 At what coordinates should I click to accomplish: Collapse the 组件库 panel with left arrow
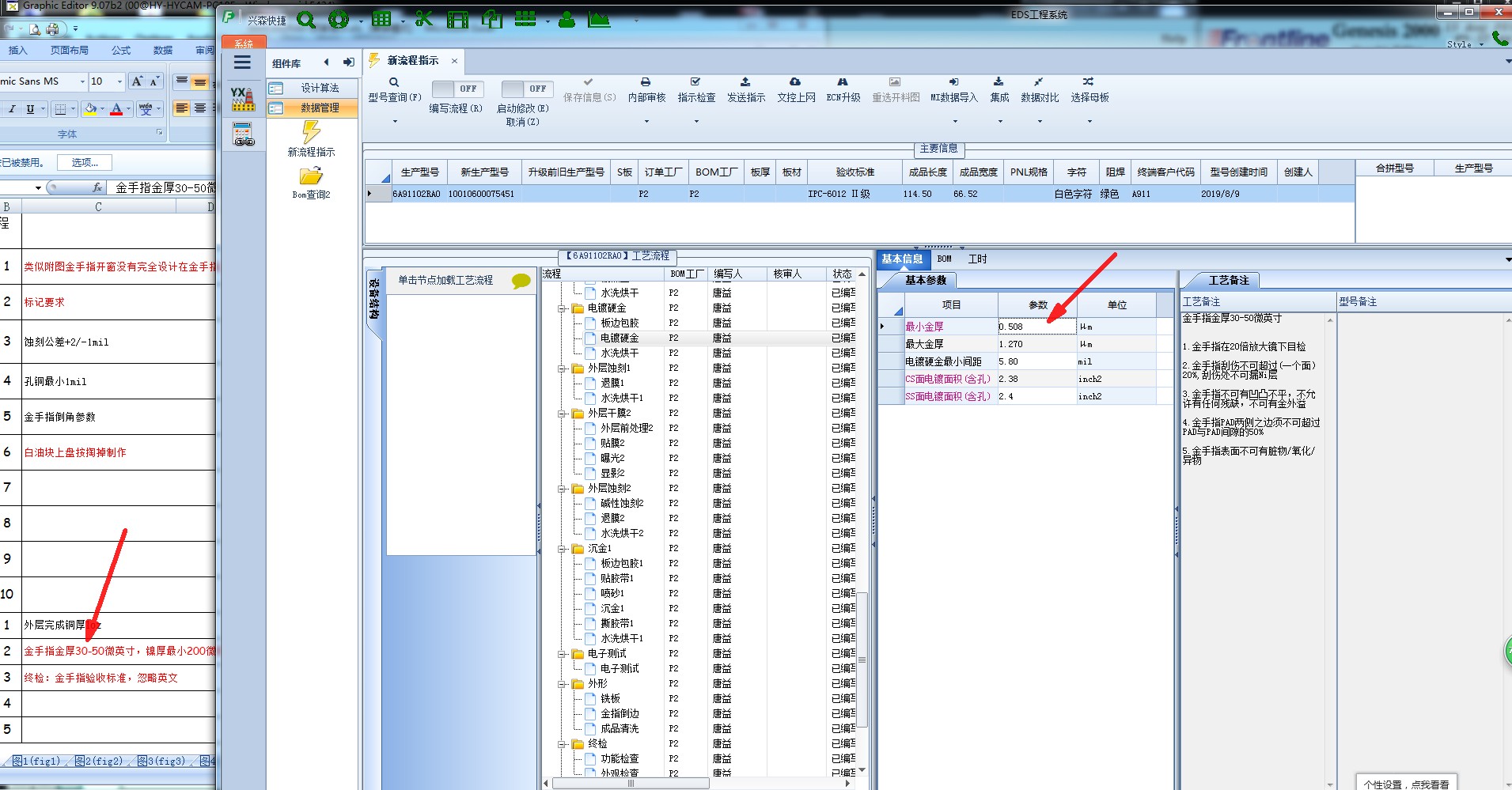tap(326, 62)
